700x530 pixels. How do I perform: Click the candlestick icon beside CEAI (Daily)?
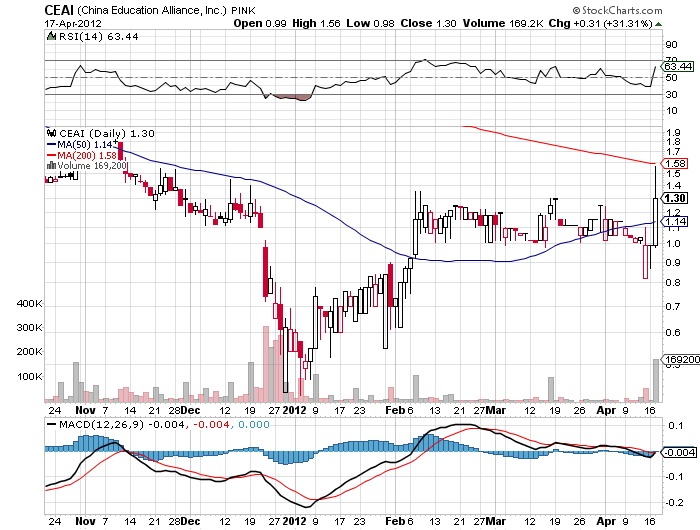coord(52,133)
